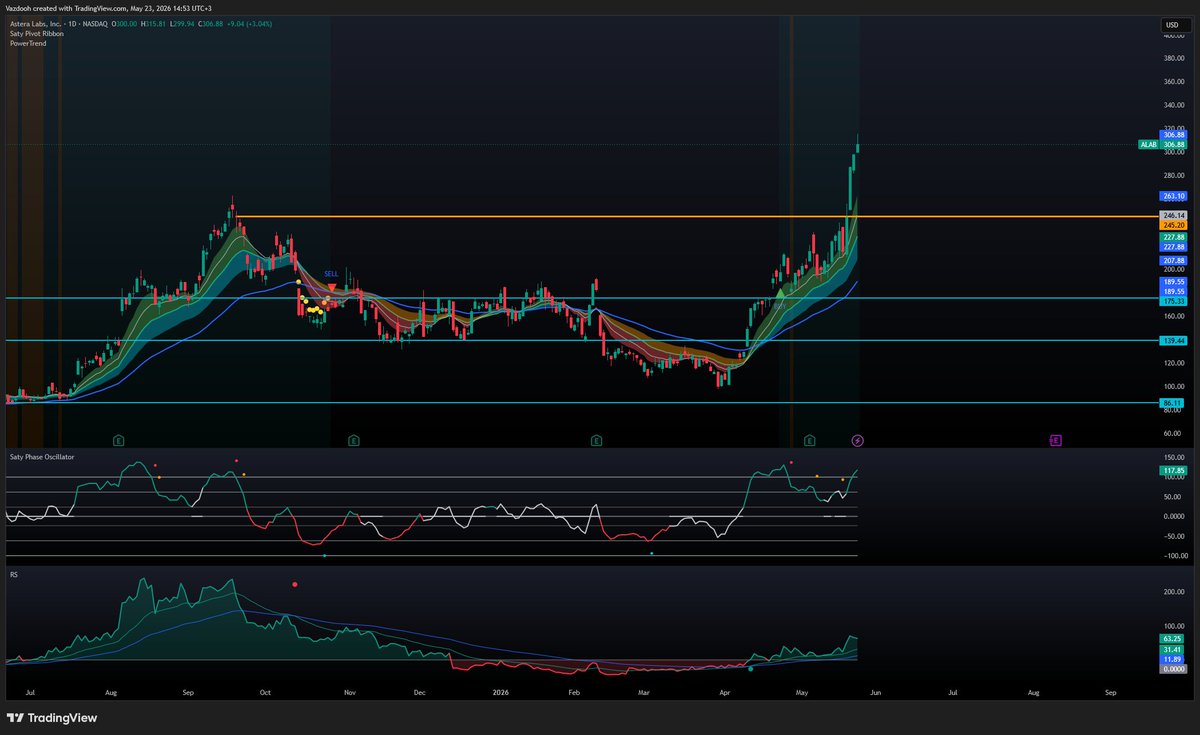1200x735 pixels.
Task: Click the earnings E marker near August 2025
Action: (x=118, y=440)
